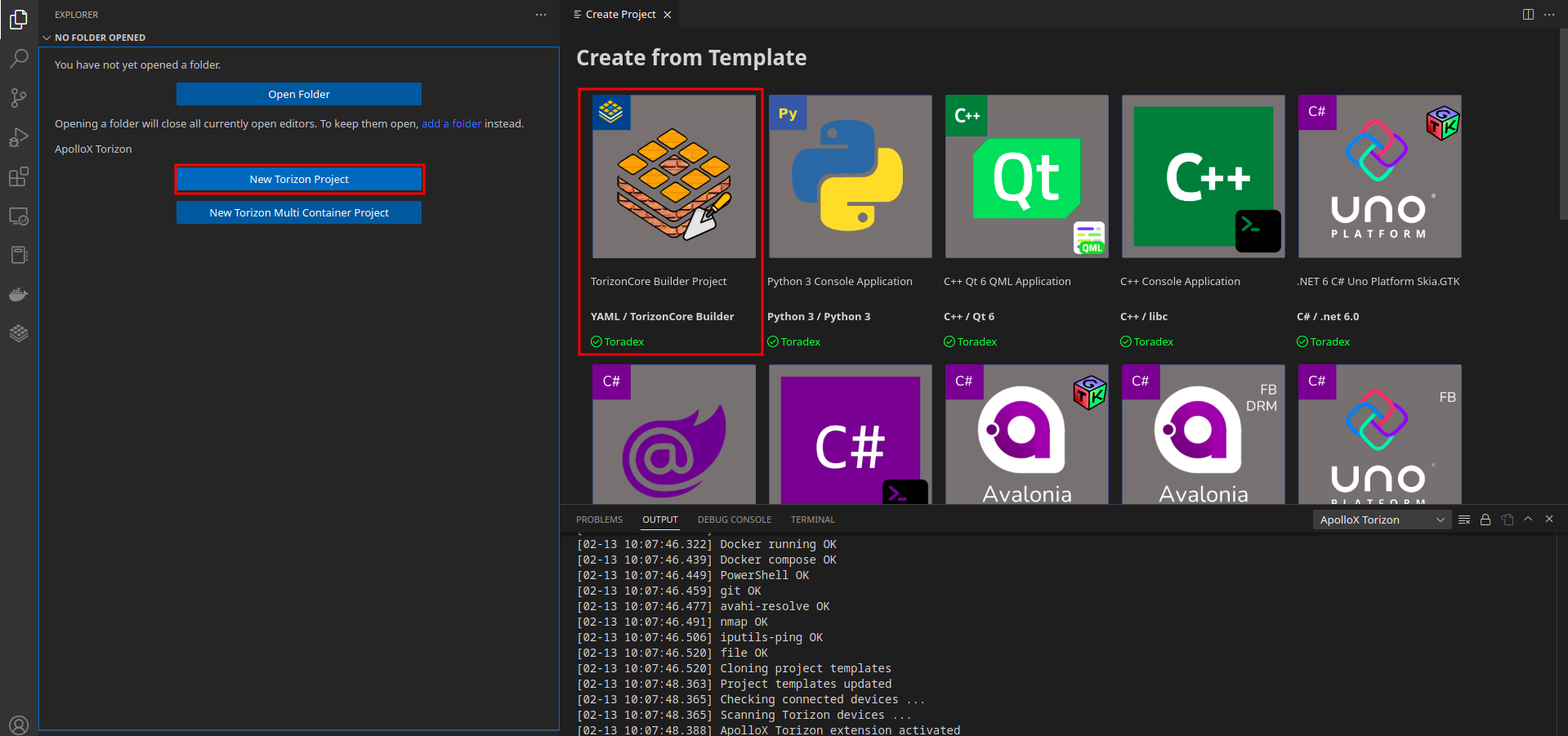
Task: Click the 'Python 3 / Python 3' label
Action: (x=819, y=316)
